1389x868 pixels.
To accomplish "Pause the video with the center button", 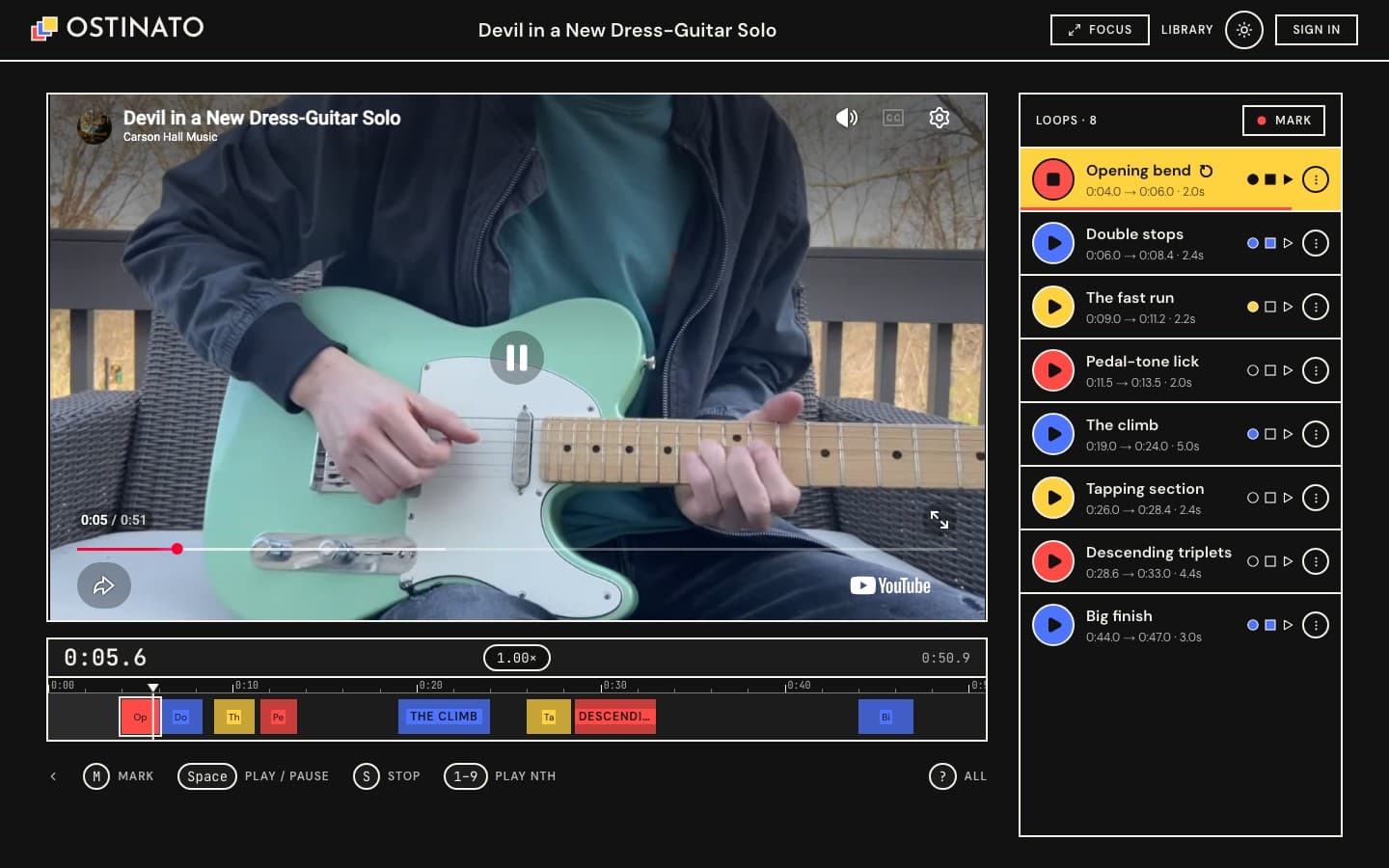I will [x=517, y=358].
